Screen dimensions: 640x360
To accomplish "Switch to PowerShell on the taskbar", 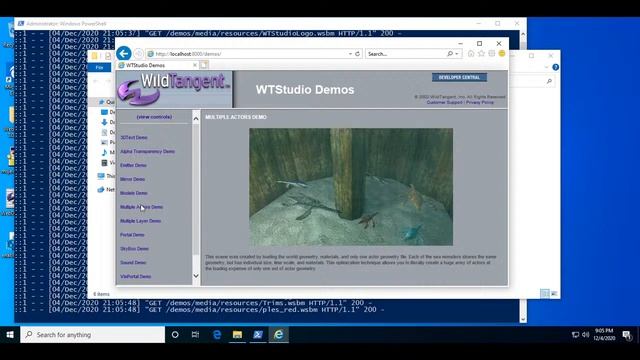I will pos(258,335).
